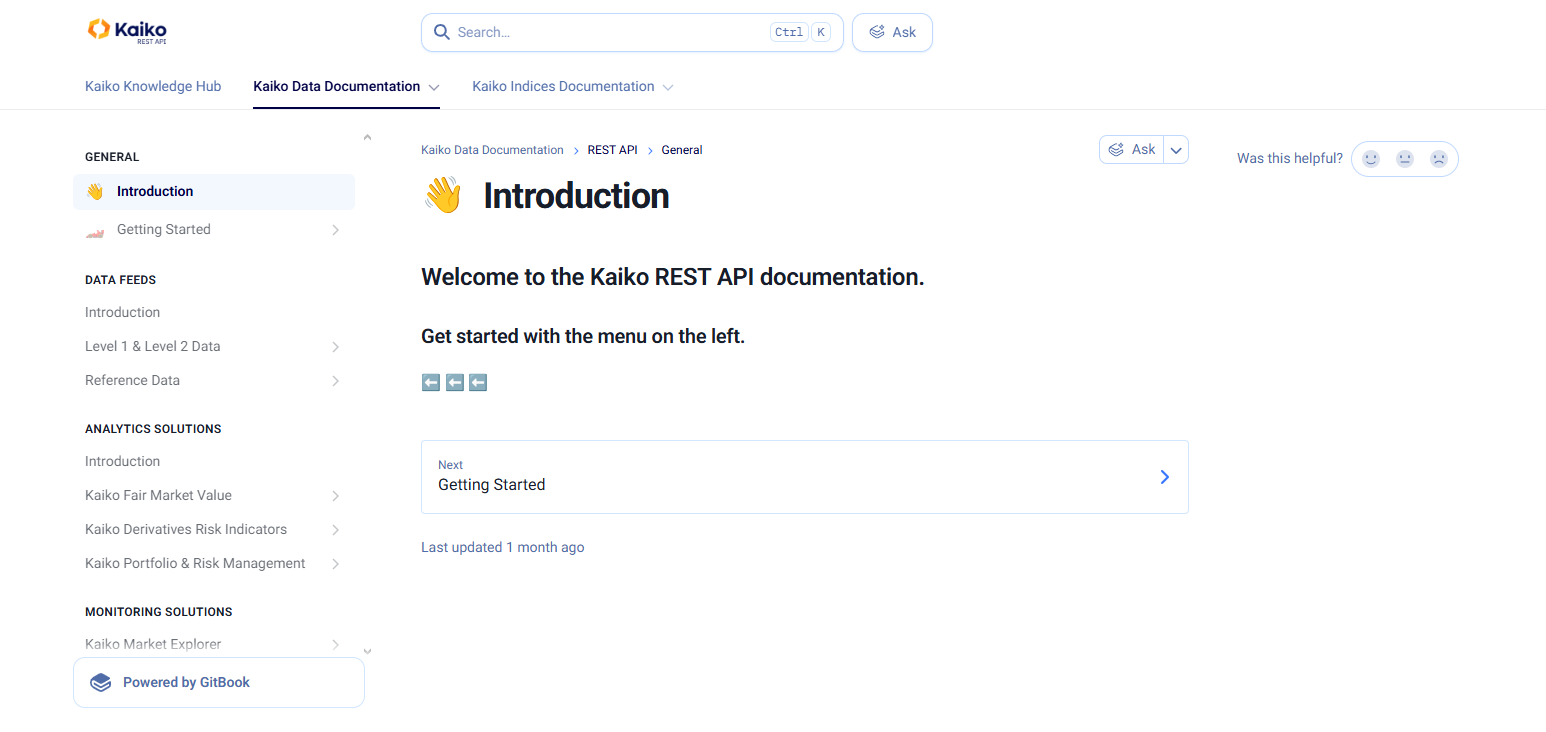This screenshot has width=1546, height=732.
Task: Click the right arrow on Next card
Action: tap(1164, 477)
